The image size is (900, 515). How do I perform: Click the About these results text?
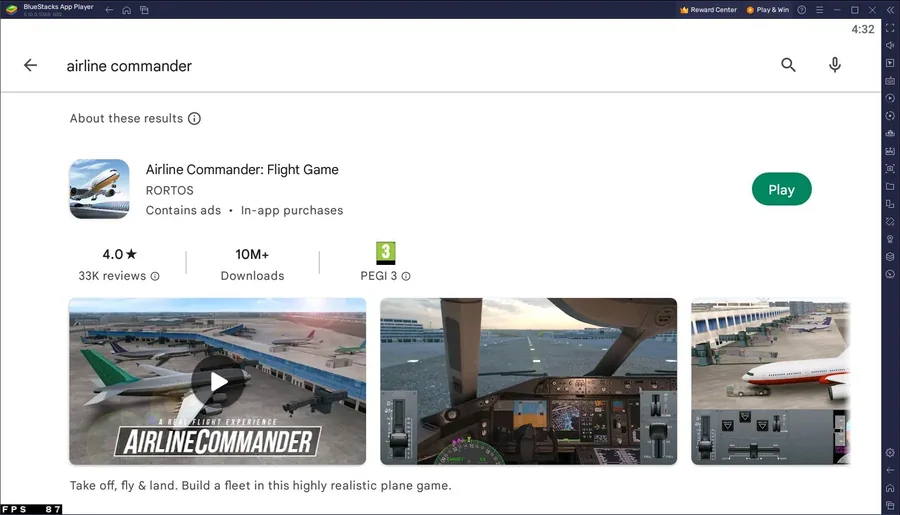pos(126,118)
